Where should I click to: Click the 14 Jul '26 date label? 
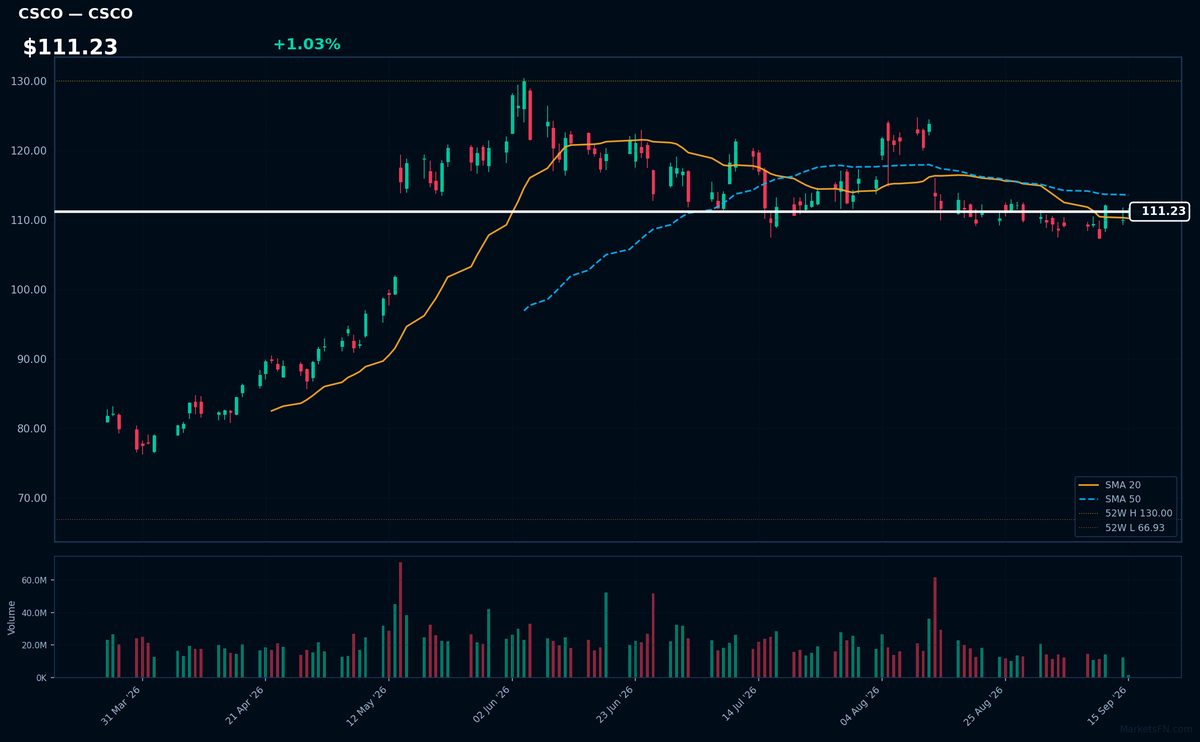pos(739,704)
